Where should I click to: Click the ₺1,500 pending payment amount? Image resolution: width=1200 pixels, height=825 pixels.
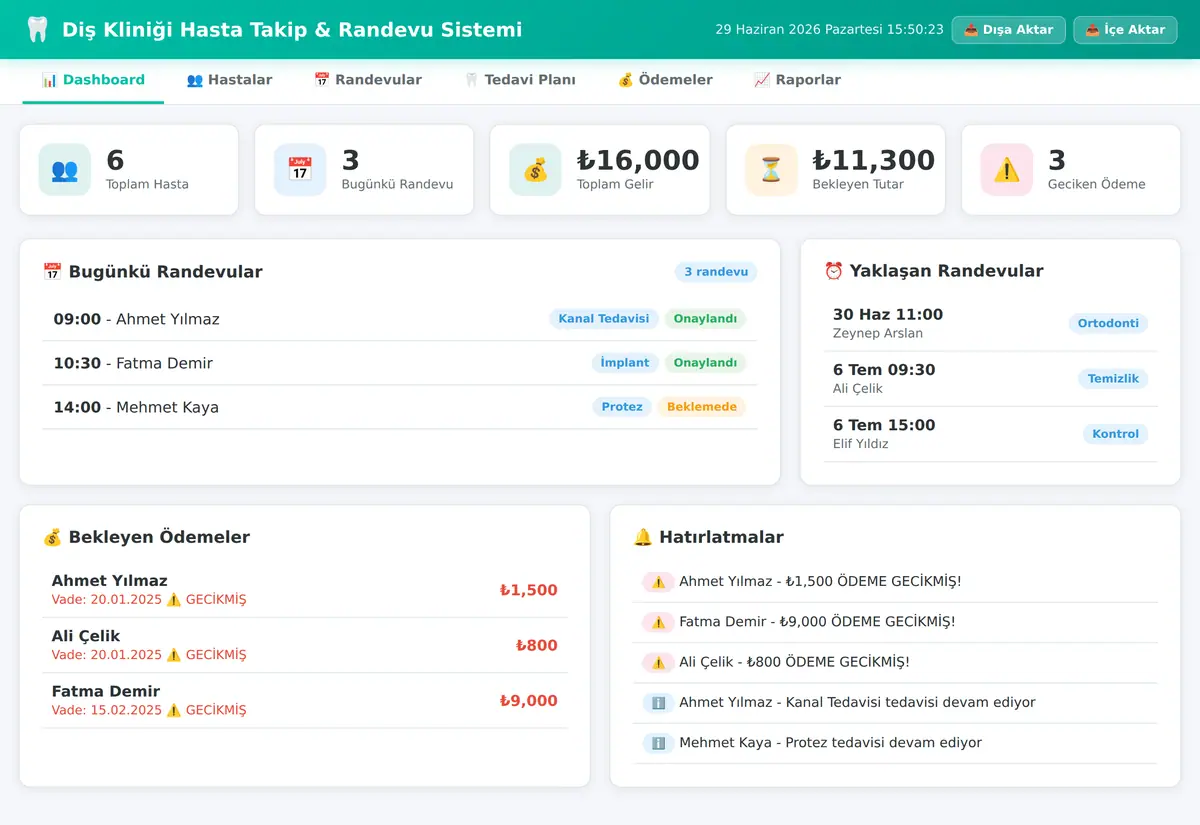(528, 590)
